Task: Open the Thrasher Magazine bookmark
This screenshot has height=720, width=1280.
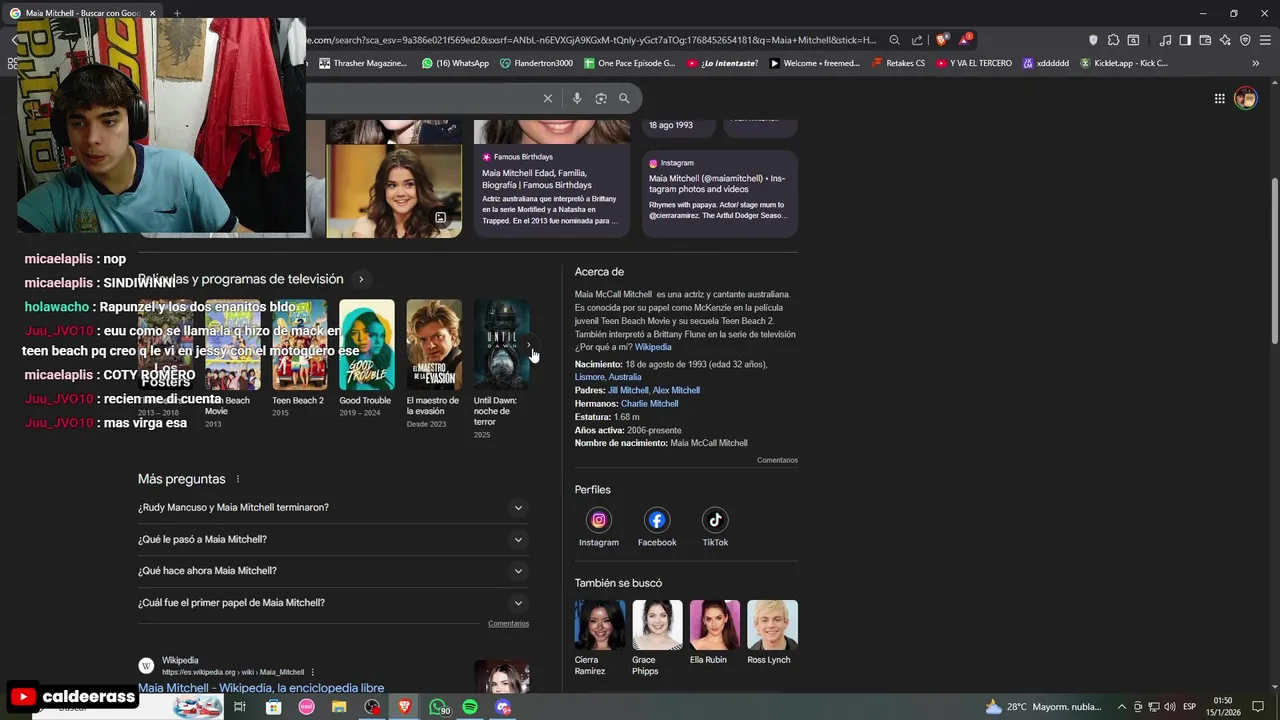Action: pyautogui.click(x=363, y=63)
